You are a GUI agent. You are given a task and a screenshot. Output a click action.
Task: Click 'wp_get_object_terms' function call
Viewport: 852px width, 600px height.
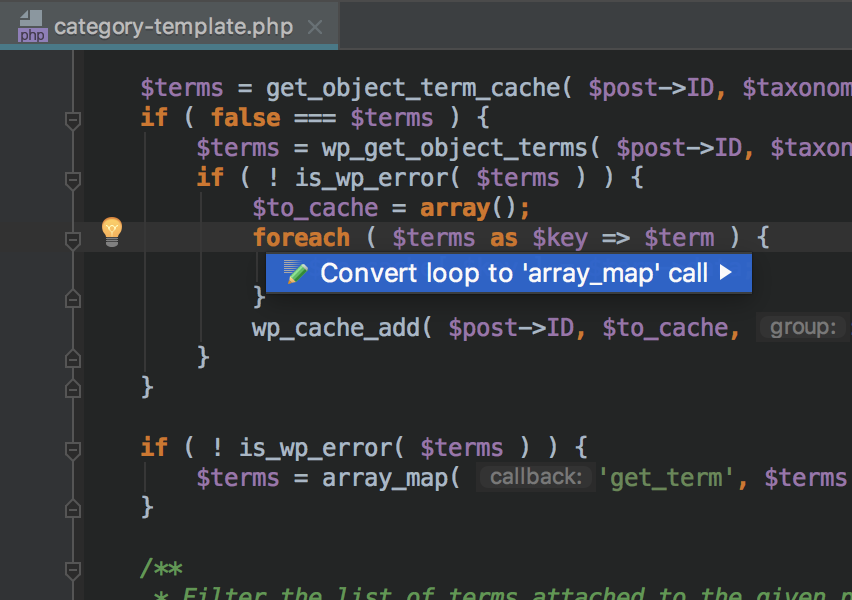pyautogui.click(x=454, y=148)
